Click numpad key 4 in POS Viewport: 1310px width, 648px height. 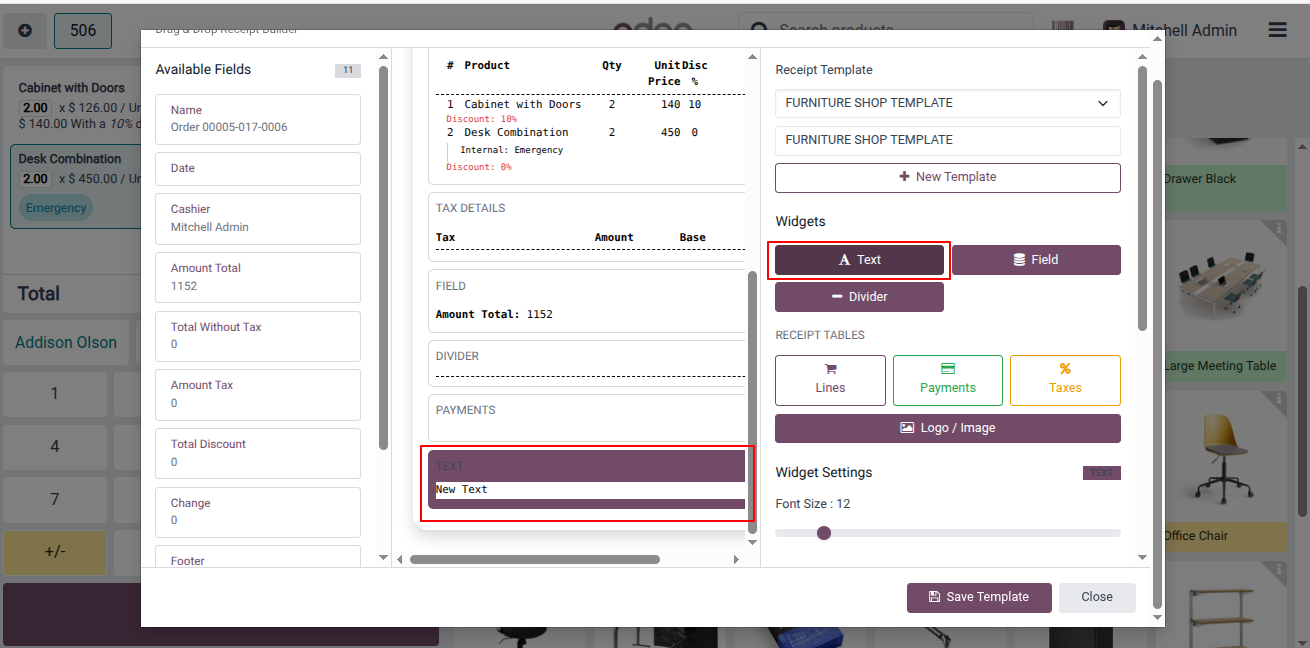(x=55, y=446)
